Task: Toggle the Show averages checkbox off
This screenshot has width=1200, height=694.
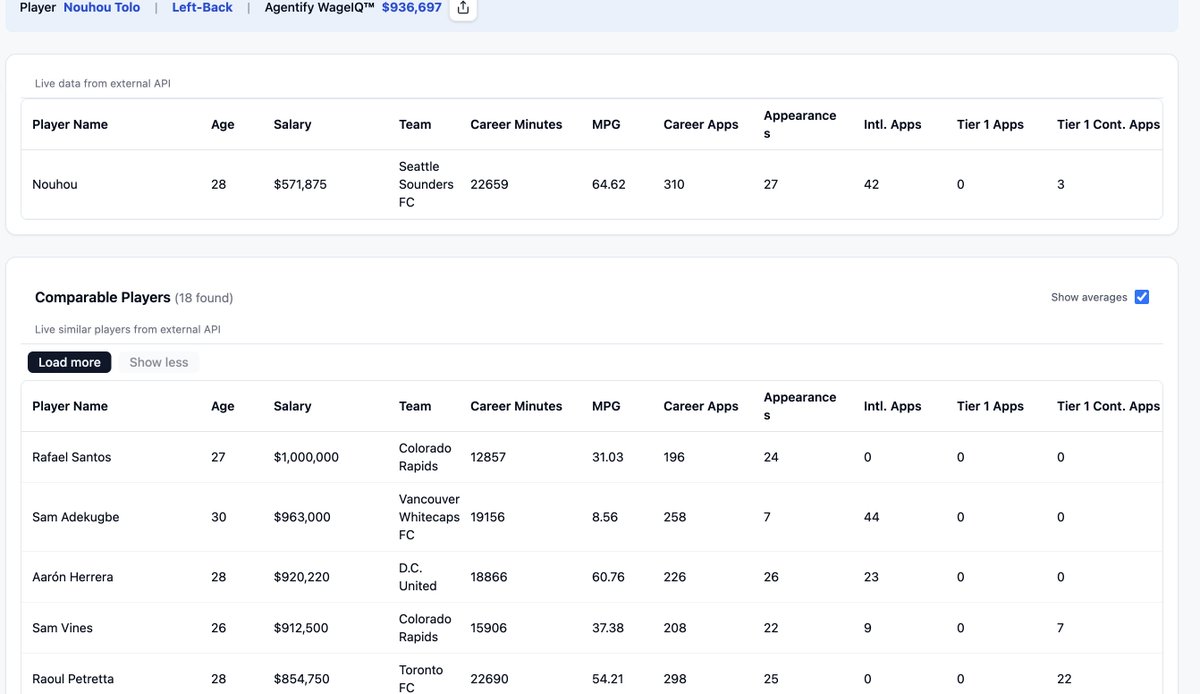Action: point(1142,296)
